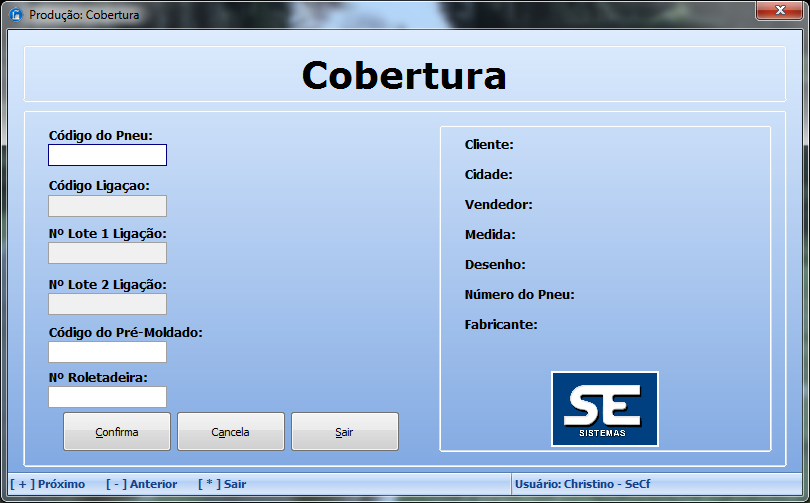Select the Número do Pneu label
The width and height of the screenshot is (810, 503).
[x=519, y=295]
